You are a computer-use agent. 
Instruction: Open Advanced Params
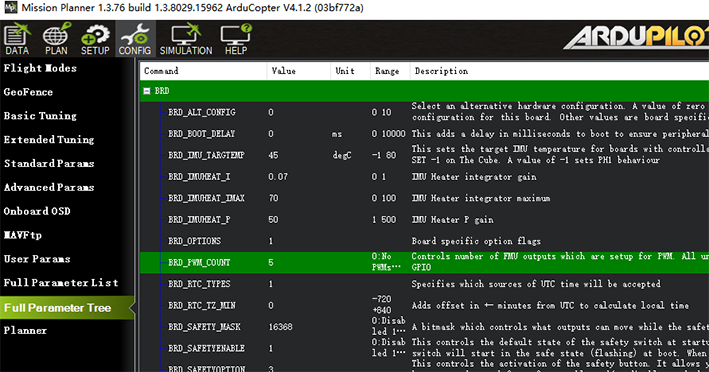(x=49, y=187)
